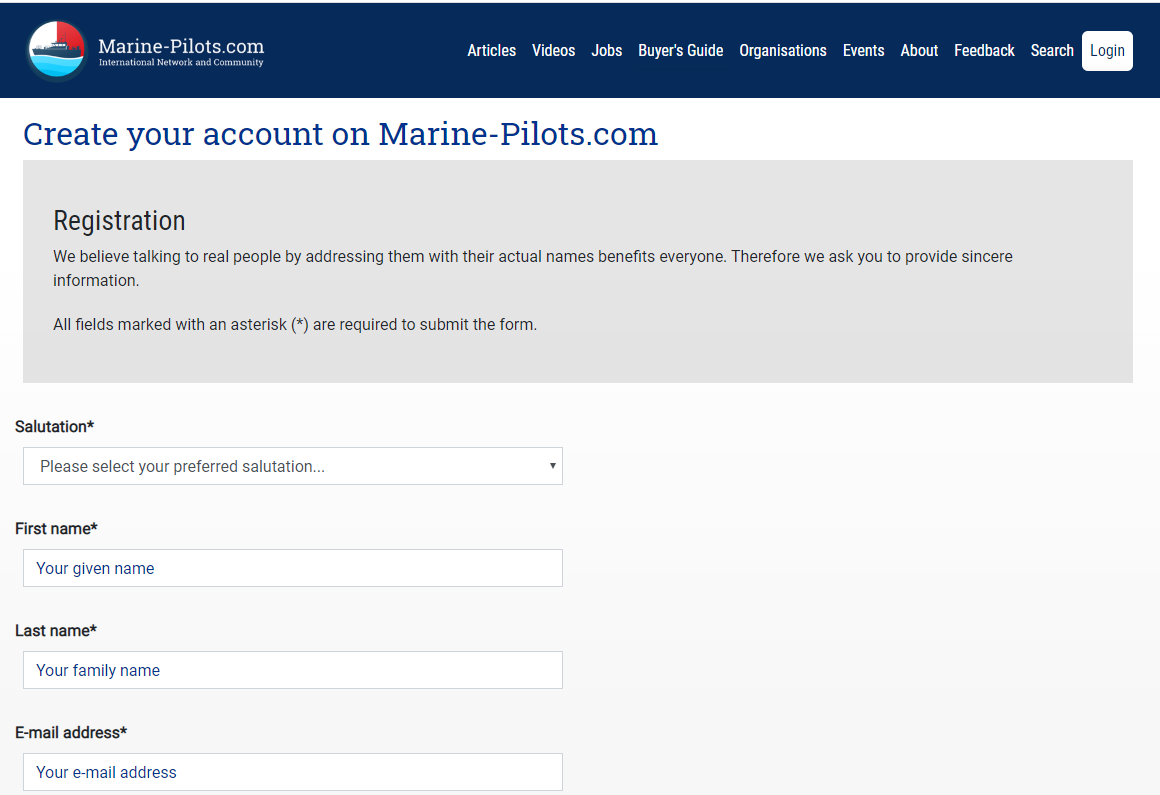Click the salutation dropdown arrow
This screenshot has width=1160, height=795.
pos(552,466)
